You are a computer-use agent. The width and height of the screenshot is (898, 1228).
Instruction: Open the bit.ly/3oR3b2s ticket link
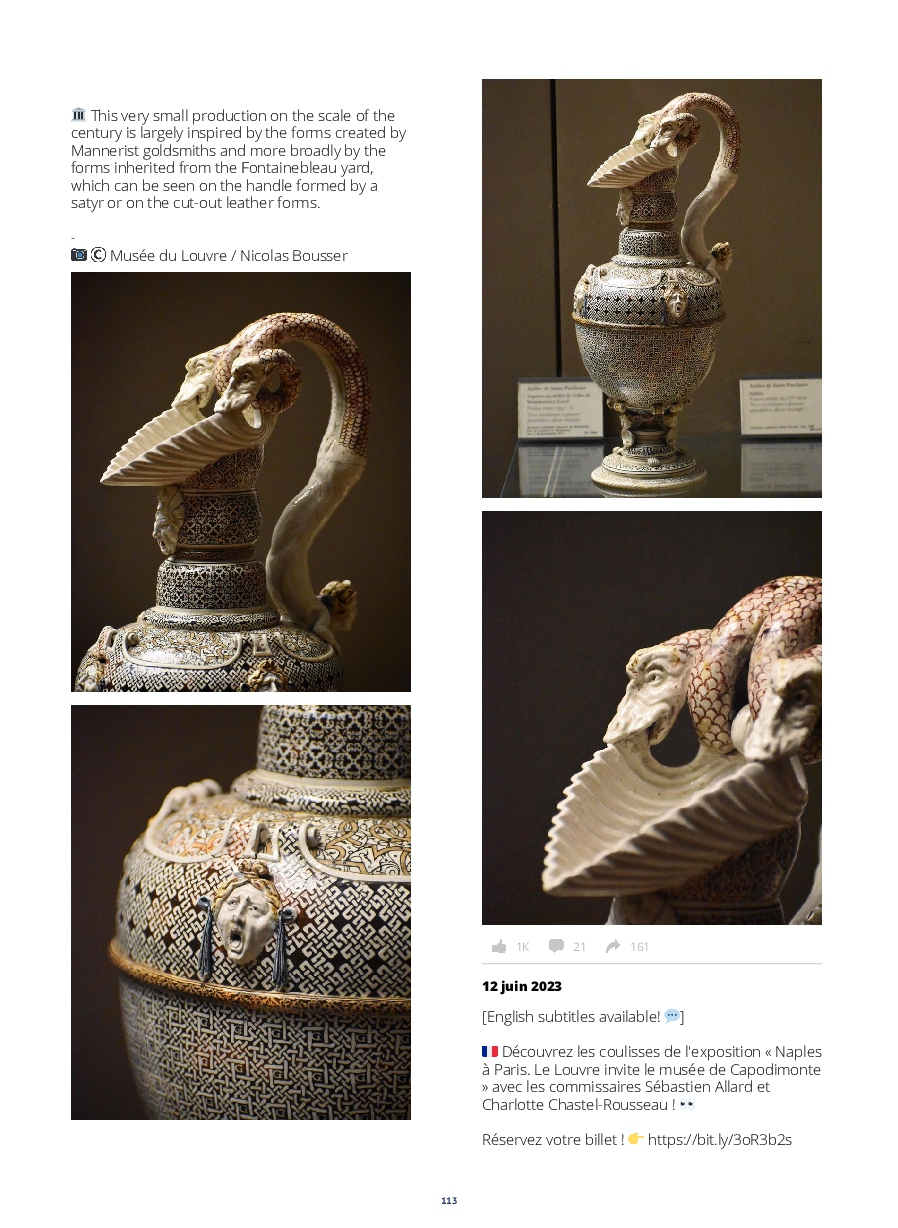point(720,1139)
